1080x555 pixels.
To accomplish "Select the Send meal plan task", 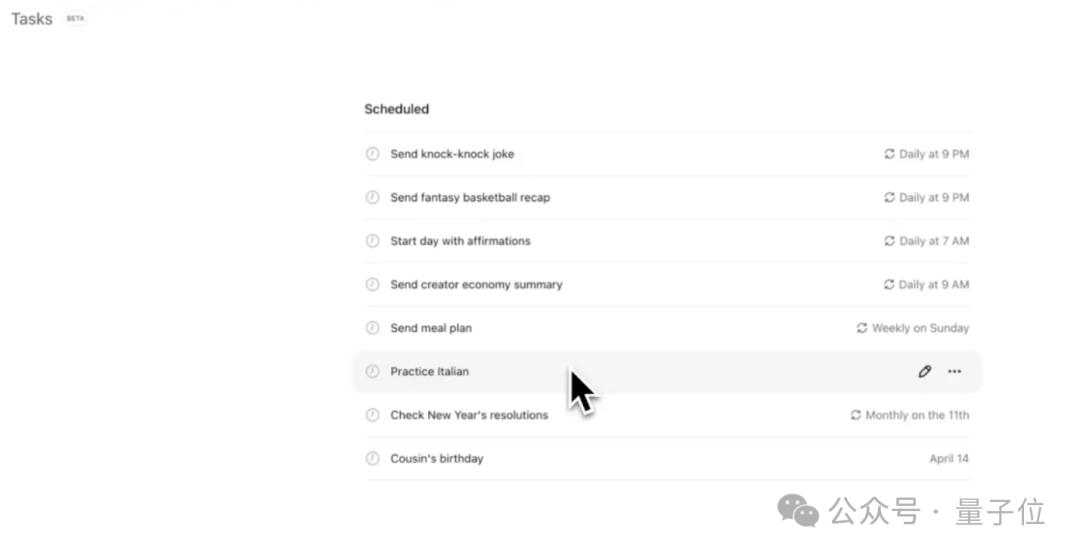I will point(431,328).
